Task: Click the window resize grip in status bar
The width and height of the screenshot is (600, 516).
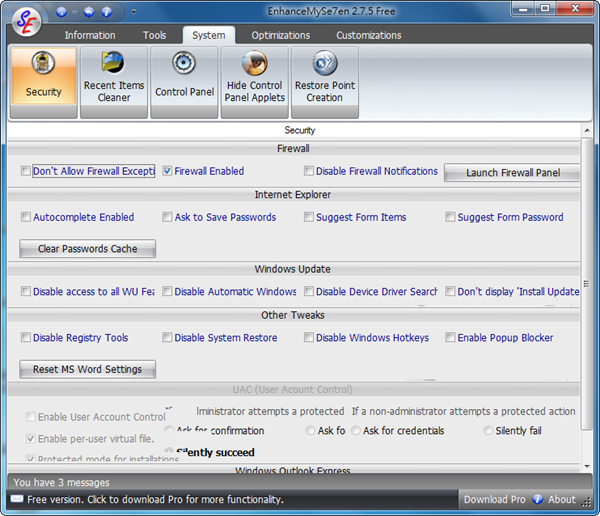Action: (x=586, y=502)
